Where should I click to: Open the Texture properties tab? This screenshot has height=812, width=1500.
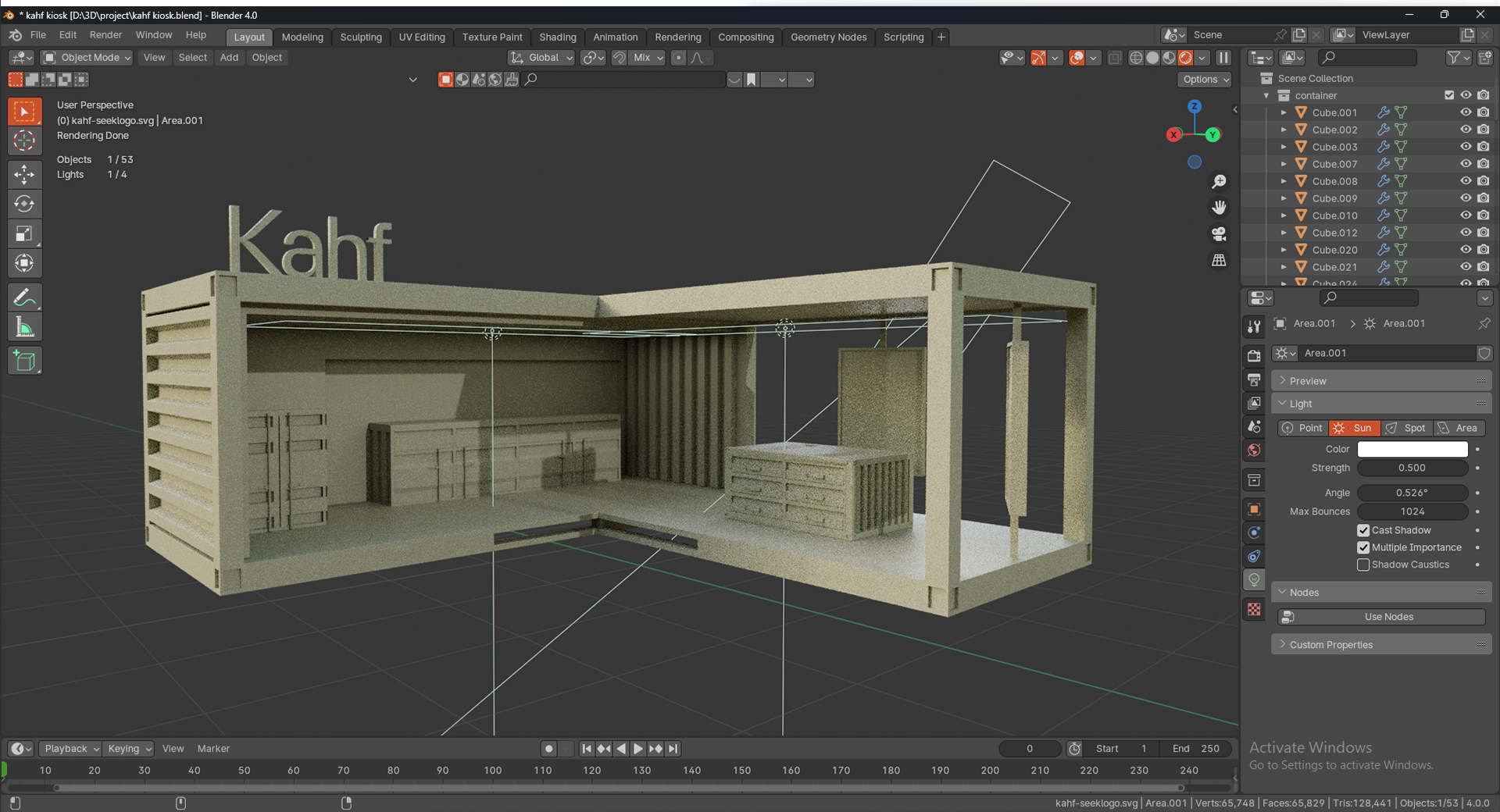(x=1254, y=609)
